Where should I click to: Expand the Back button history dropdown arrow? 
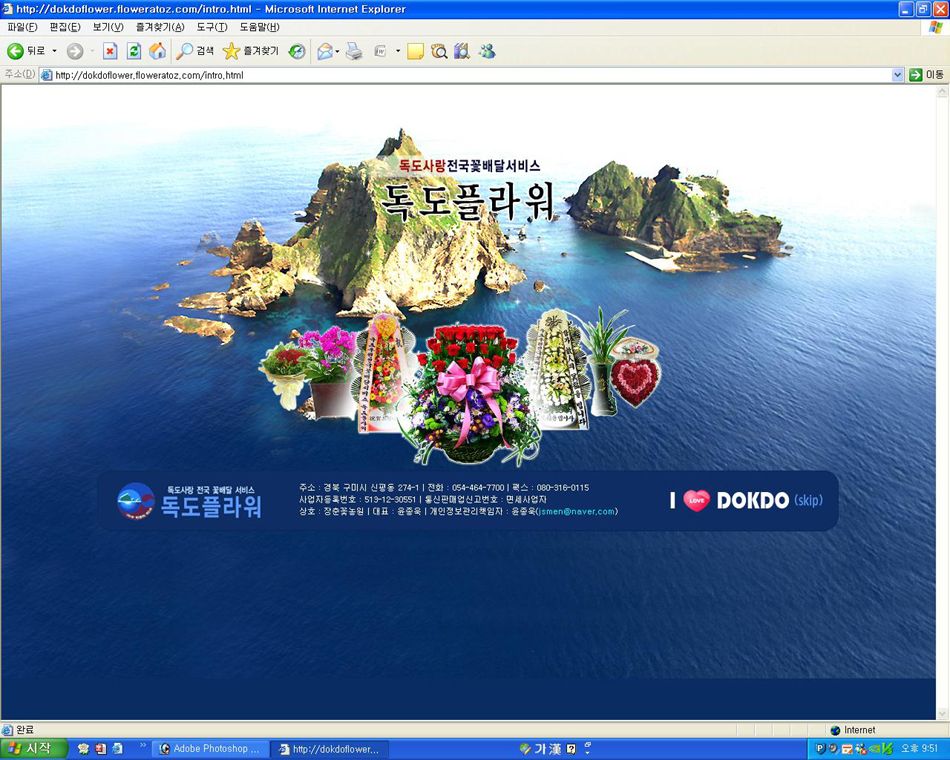[55, 51]
